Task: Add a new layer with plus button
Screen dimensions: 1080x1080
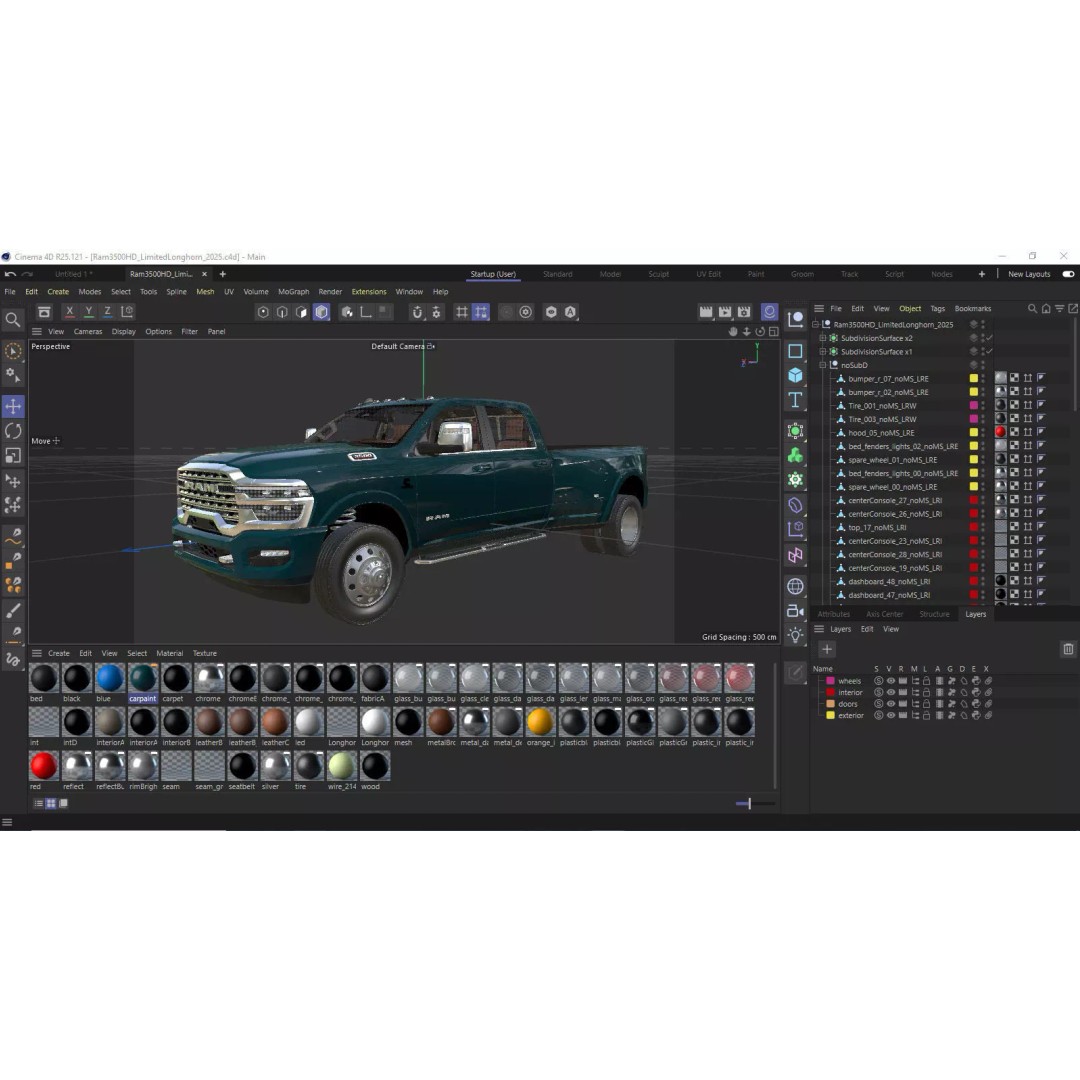Action: coord(827,649)
